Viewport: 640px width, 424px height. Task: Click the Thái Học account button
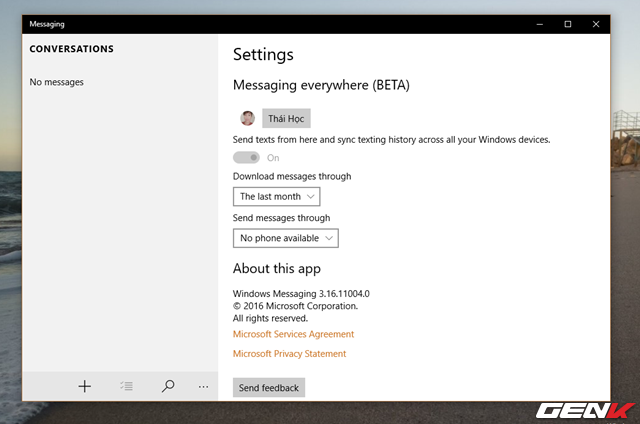[286, 118]
